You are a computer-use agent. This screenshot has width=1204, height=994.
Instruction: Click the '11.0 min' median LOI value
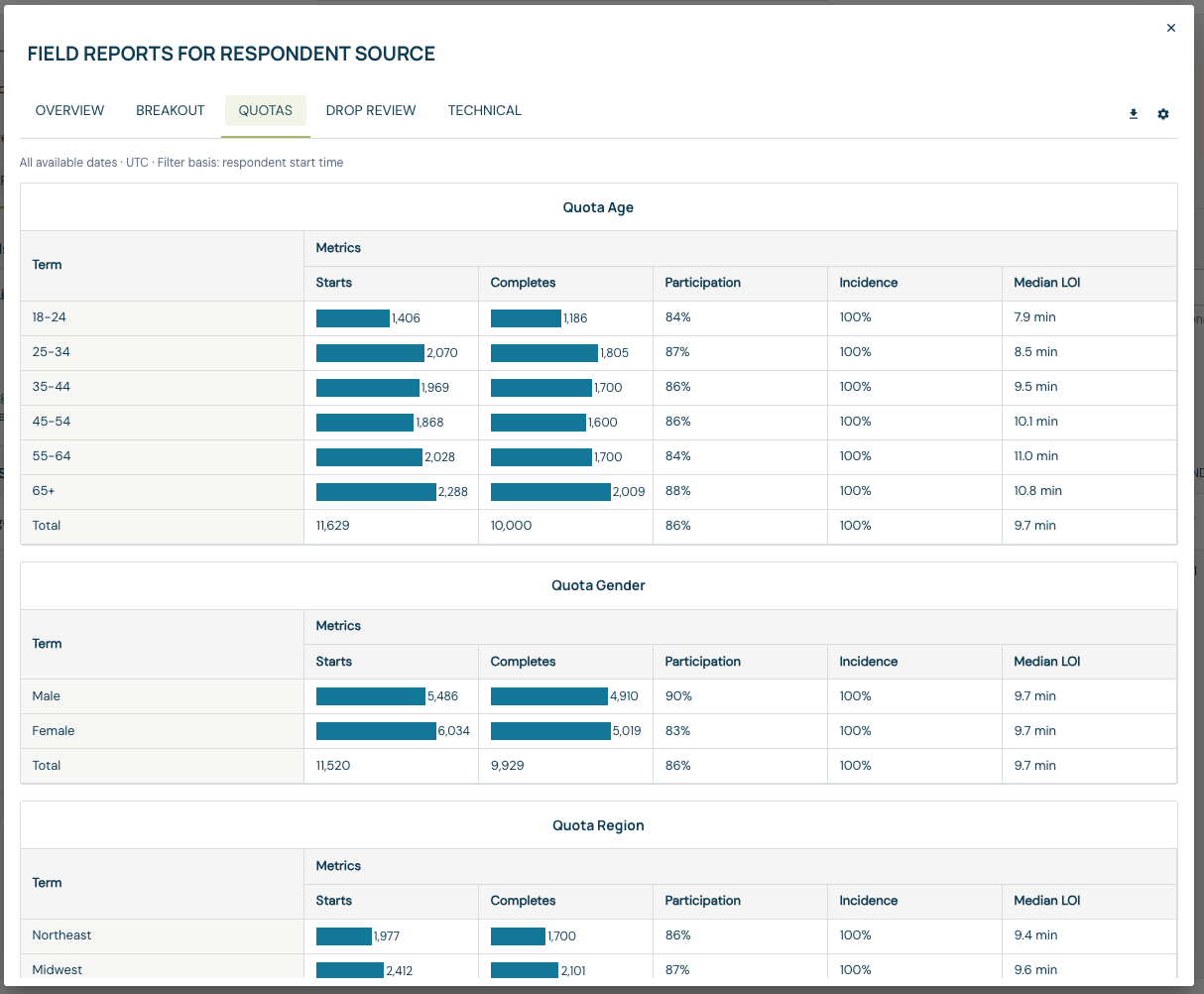click(x=1036, y=456)
